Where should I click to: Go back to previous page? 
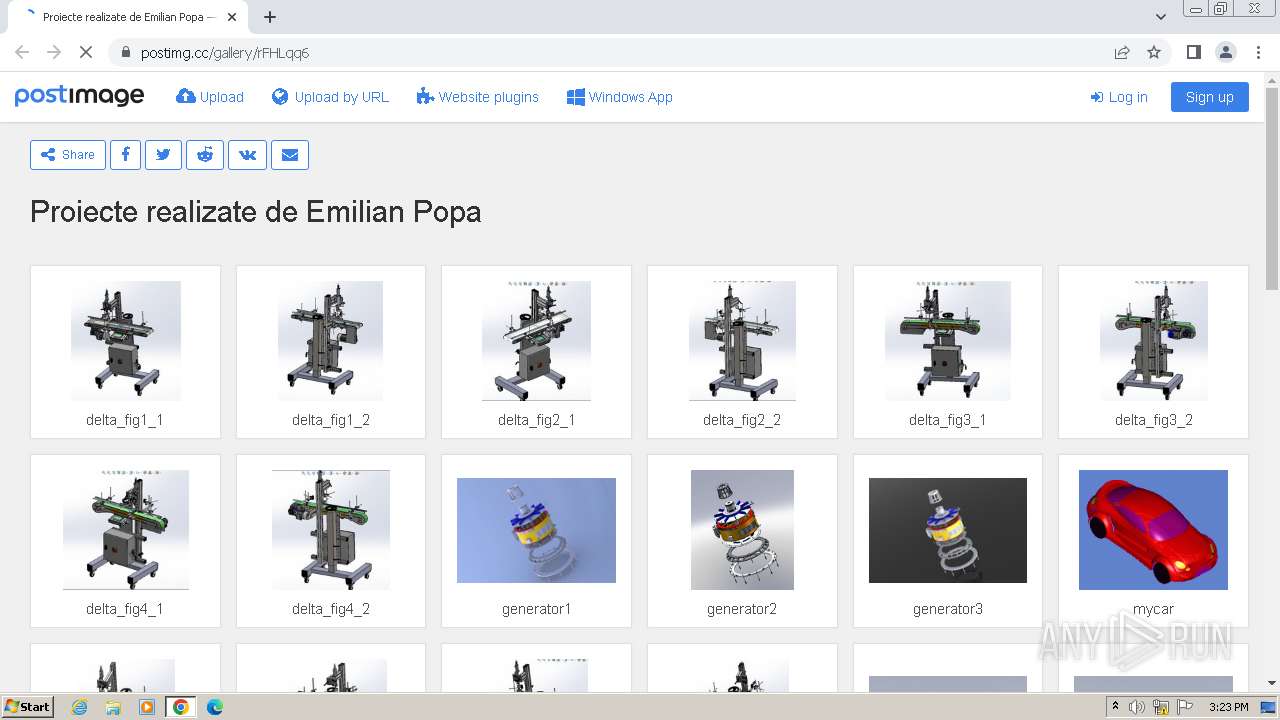22,52
